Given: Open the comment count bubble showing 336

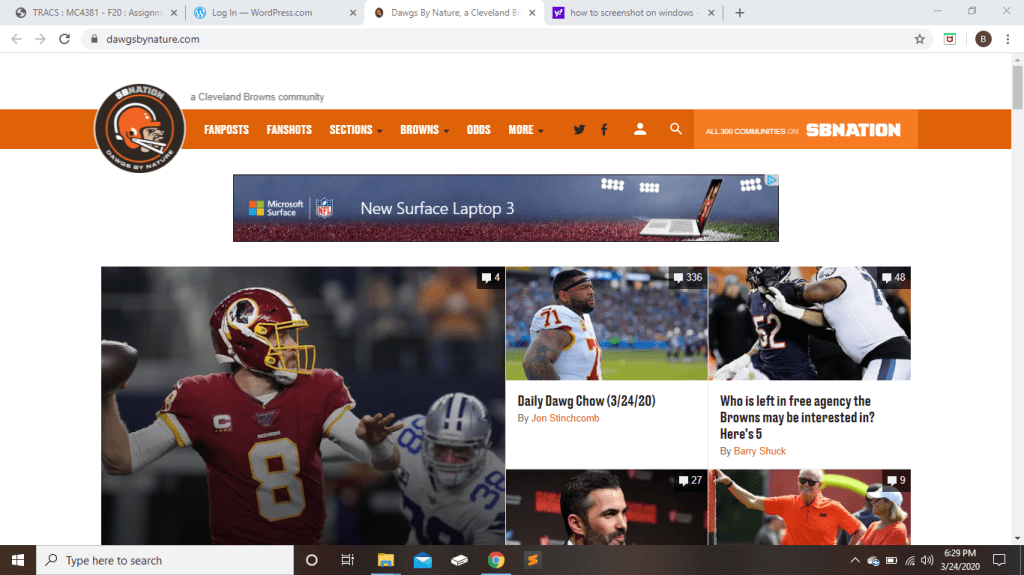Looking at the screenshot, I should (x=687, y=277).
